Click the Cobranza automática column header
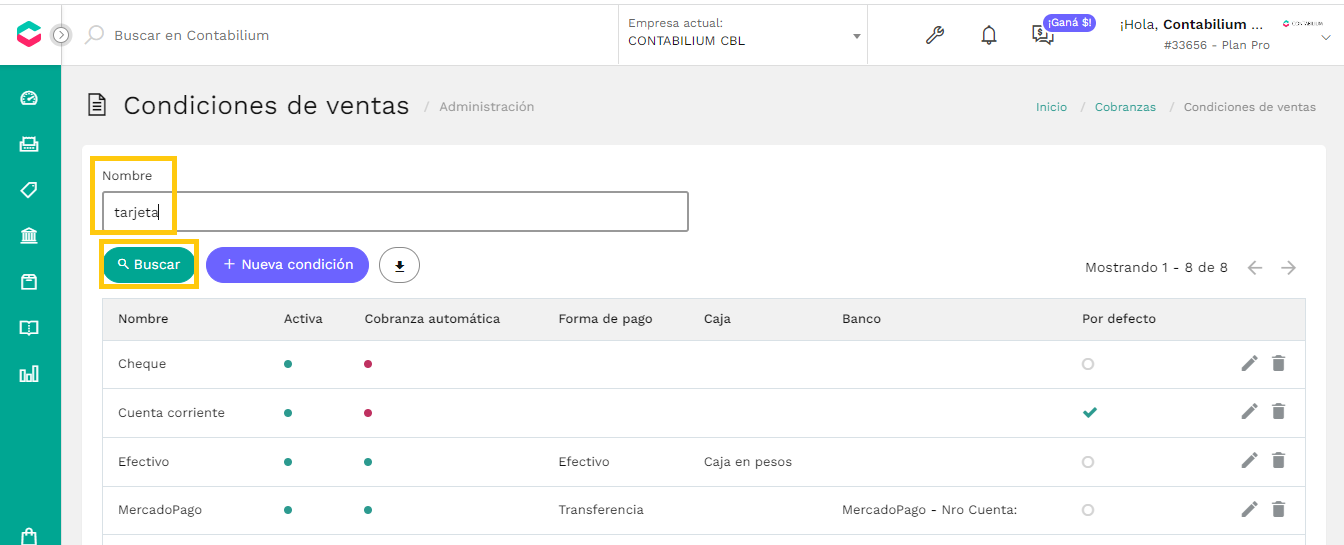The height and width of the screenshot is (545, 1344). point(432,319)
